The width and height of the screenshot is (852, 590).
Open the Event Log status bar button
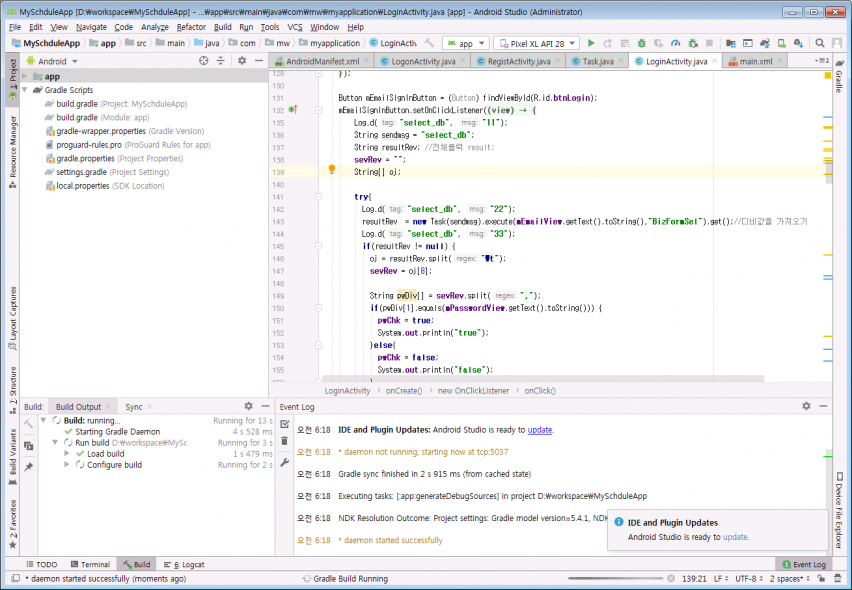(804, 564)
